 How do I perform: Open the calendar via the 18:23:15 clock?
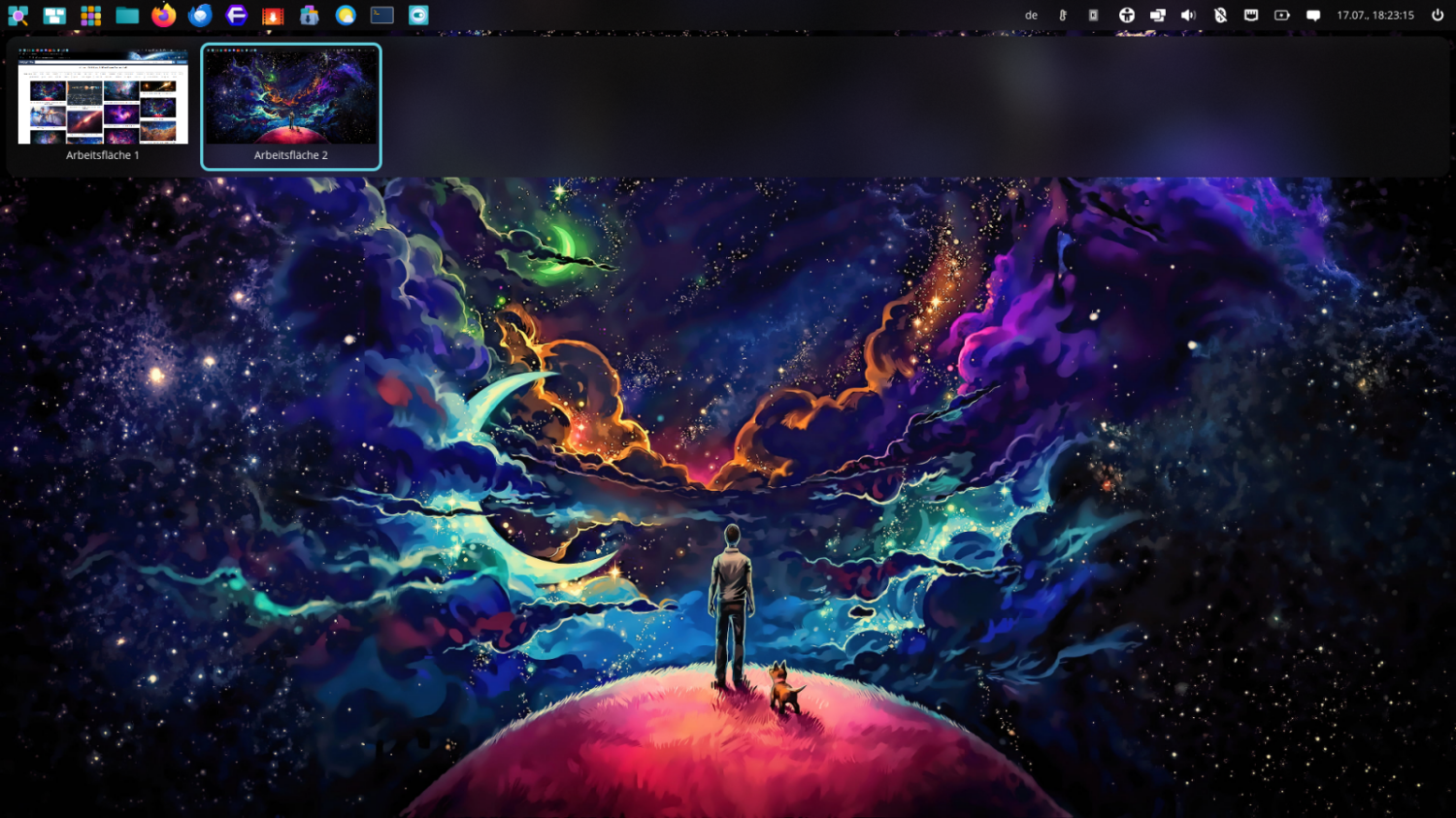(x=1375, y=16)
